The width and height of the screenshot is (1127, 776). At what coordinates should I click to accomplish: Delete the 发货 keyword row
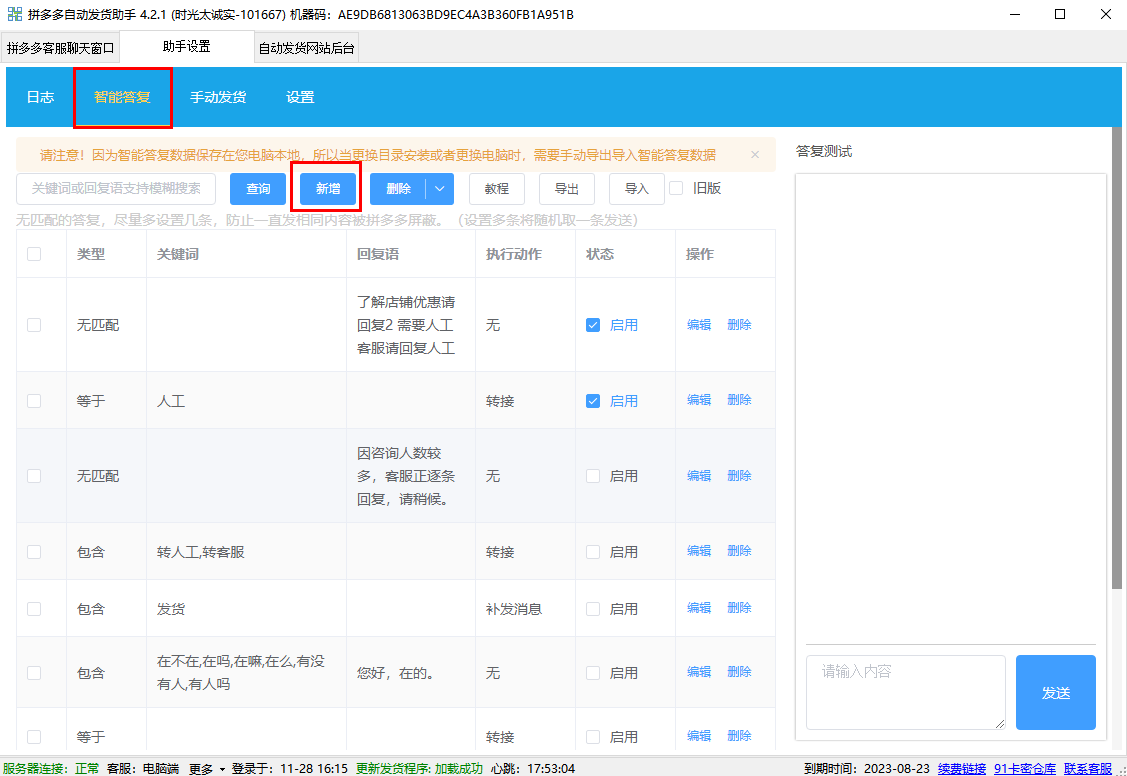(739, 608)
